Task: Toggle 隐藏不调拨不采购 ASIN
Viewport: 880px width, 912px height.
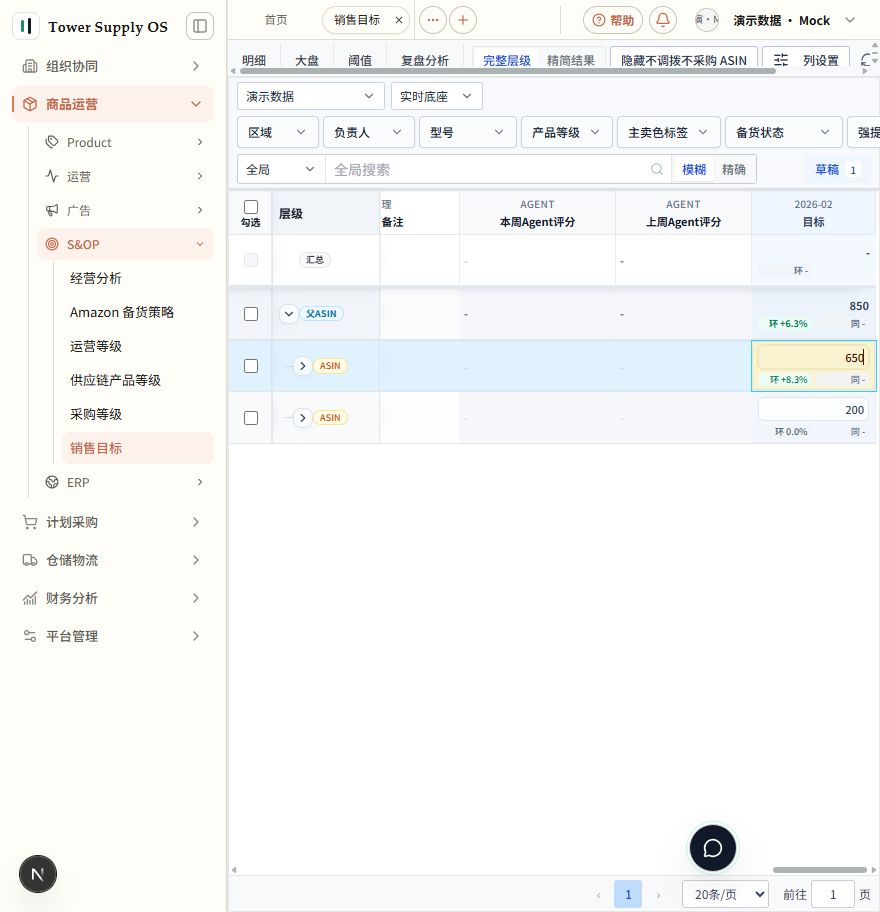Action: click(x=683, y=59)
